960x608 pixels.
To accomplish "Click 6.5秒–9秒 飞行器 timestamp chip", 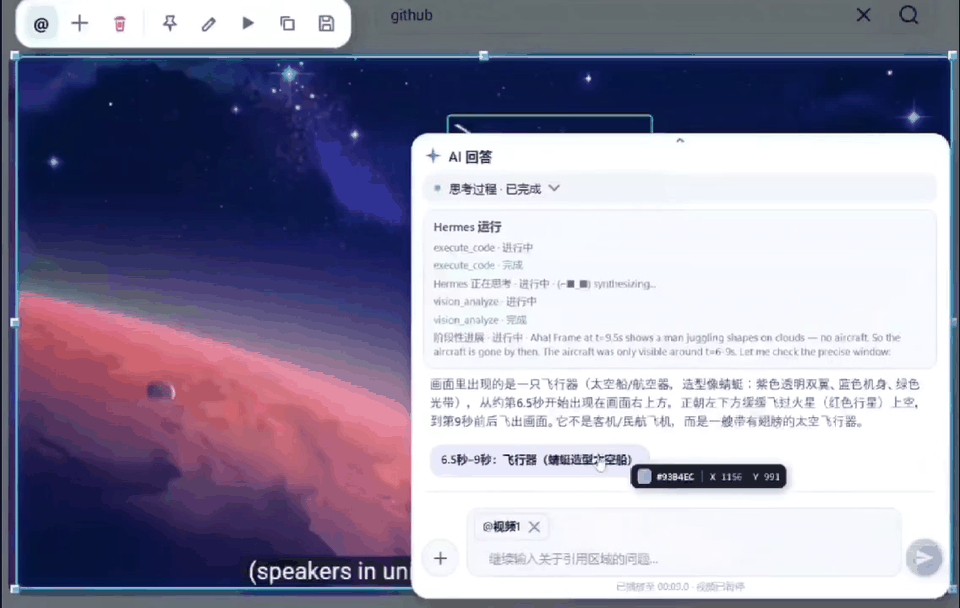I will [538, 460].
